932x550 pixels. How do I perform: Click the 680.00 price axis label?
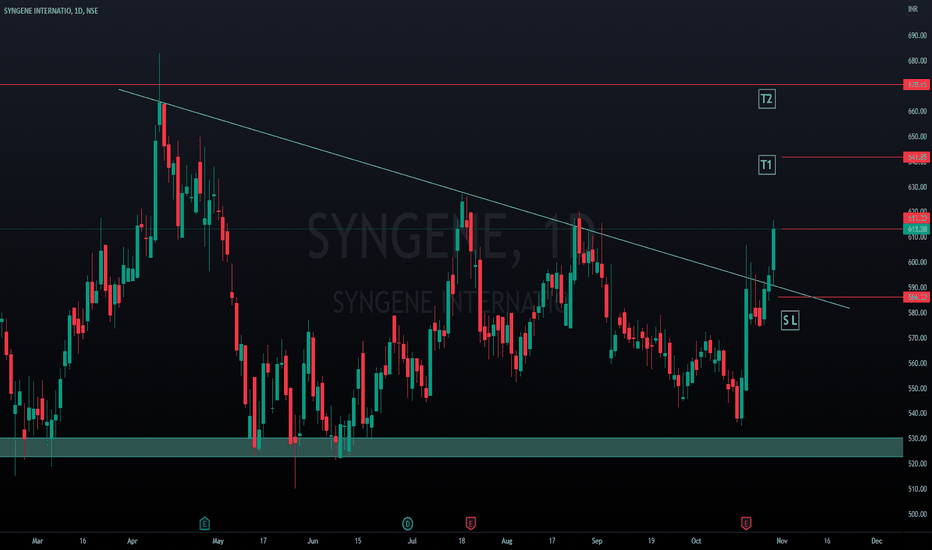point(917,61)
